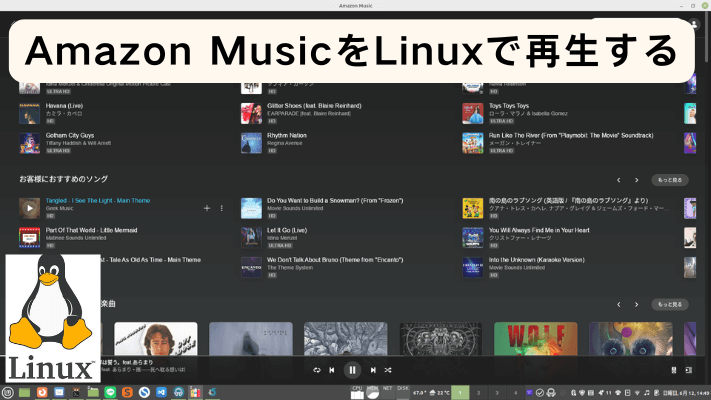Click artist name Geek Music
711x400 pixels.
pyautogui.click(x=59, y=208)
